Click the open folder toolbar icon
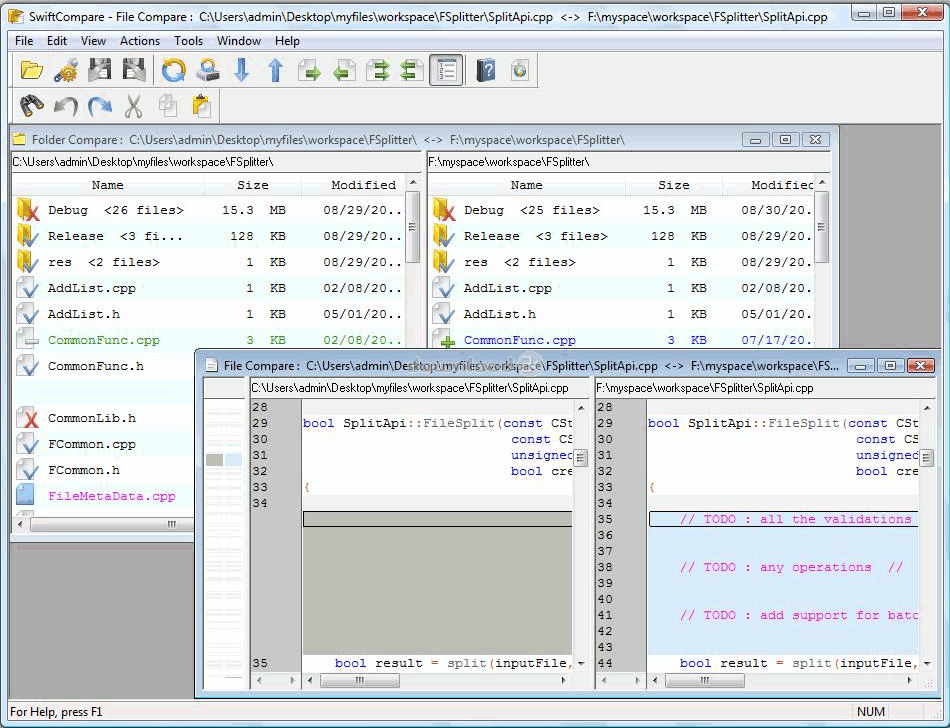The height and width of the screenshot is (728, 950). (x=32, y=70)
